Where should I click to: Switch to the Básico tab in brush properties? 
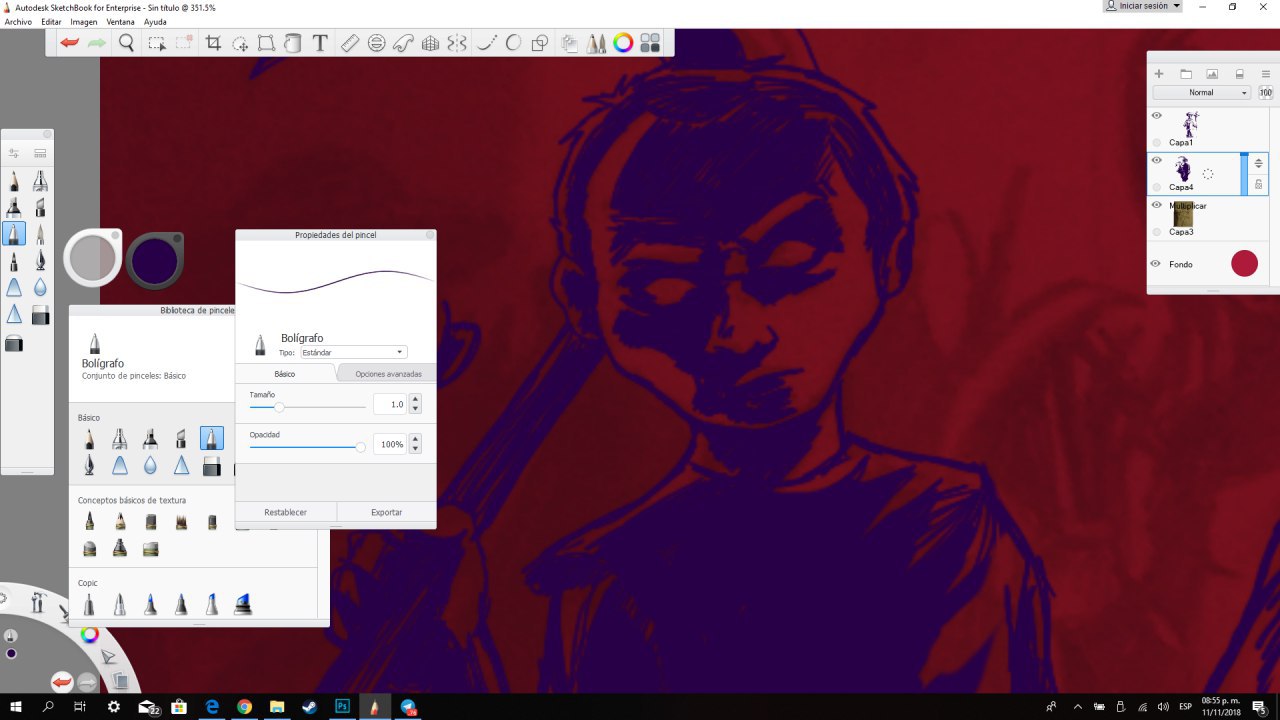(285, 374)
